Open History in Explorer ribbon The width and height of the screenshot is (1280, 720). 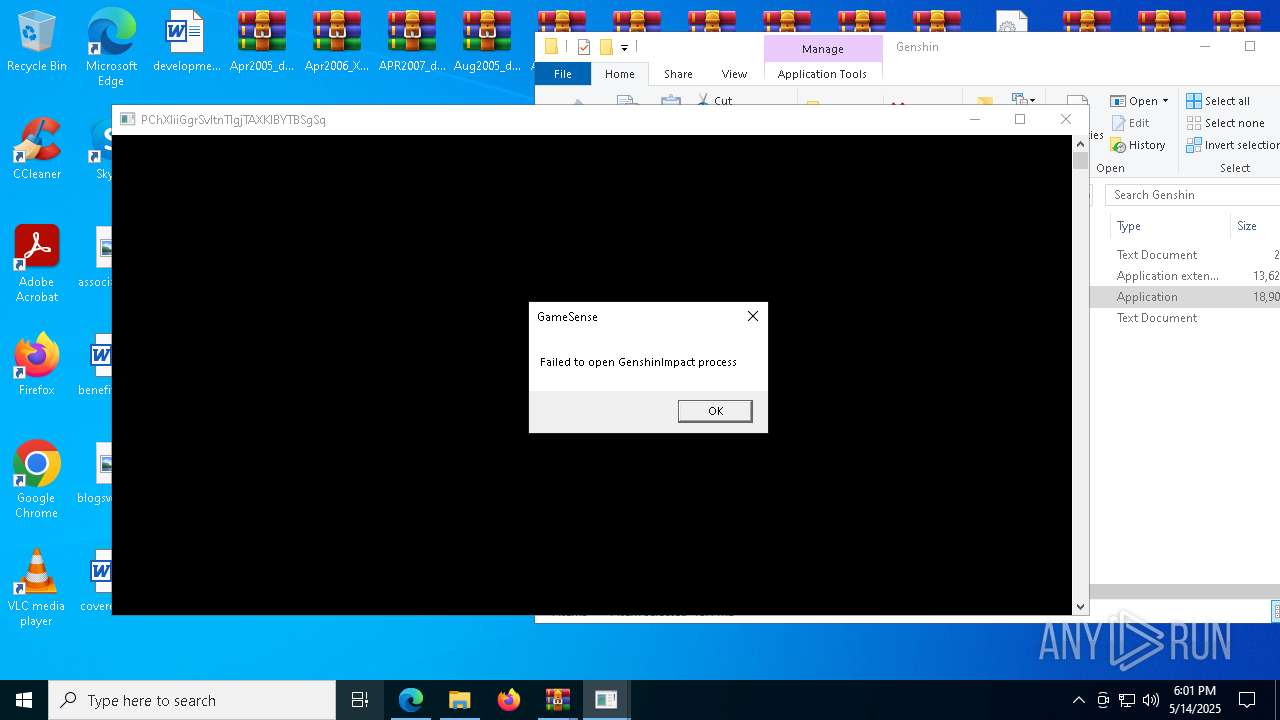tap(1138, 145)
